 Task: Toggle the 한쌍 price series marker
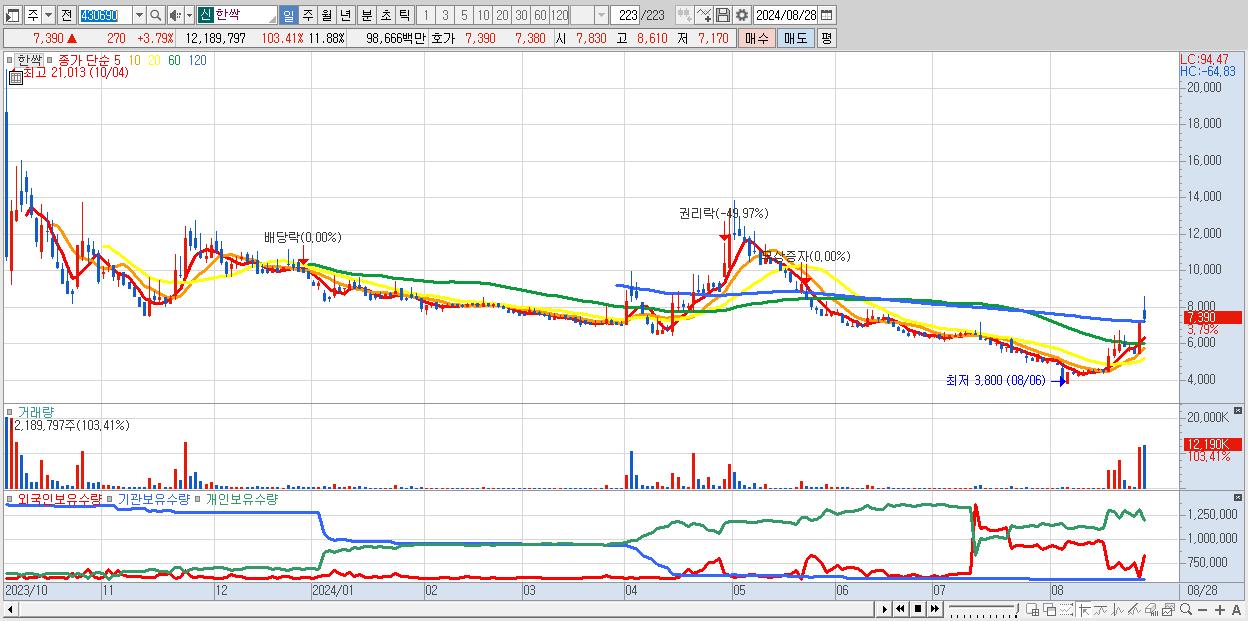pyautogui.click(x=11, y=60)
